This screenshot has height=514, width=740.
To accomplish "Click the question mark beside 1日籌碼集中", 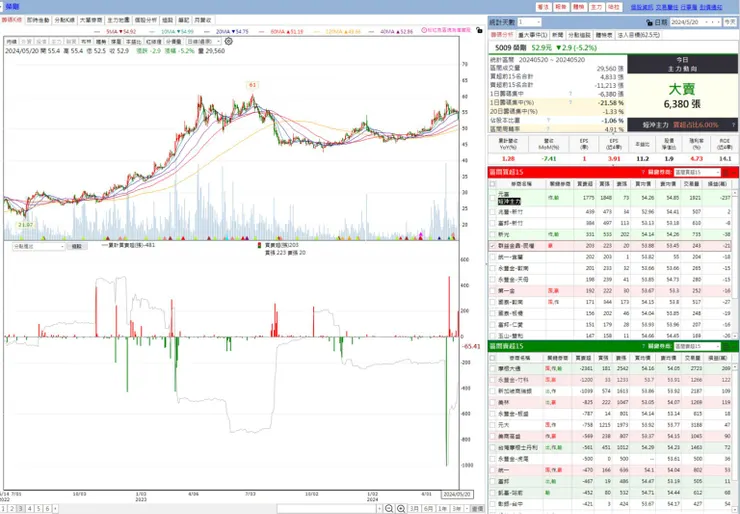I will [571, 93].
